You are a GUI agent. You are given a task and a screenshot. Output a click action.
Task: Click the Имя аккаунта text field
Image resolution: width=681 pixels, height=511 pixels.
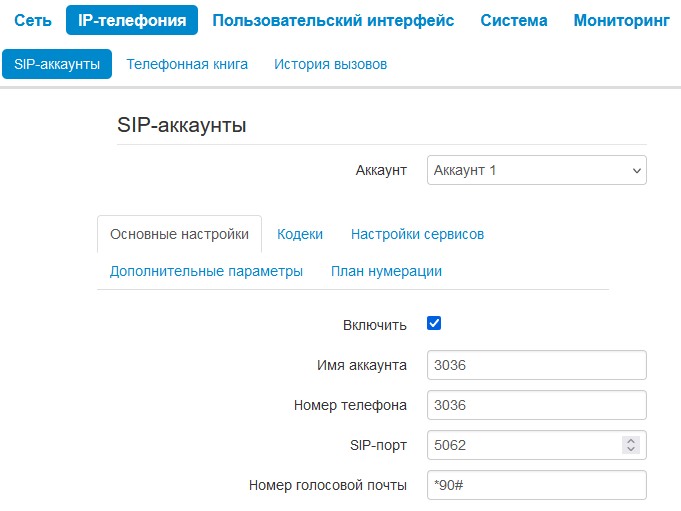coord(536,365)
